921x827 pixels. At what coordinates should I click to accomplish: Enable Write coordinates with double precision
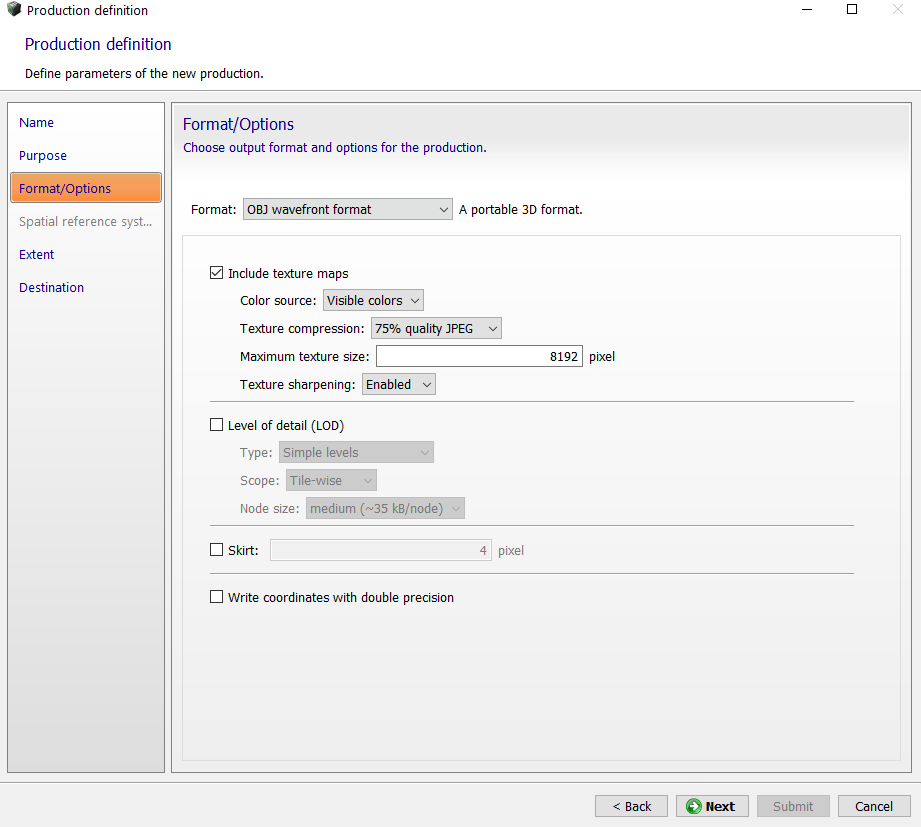point(217,597)
